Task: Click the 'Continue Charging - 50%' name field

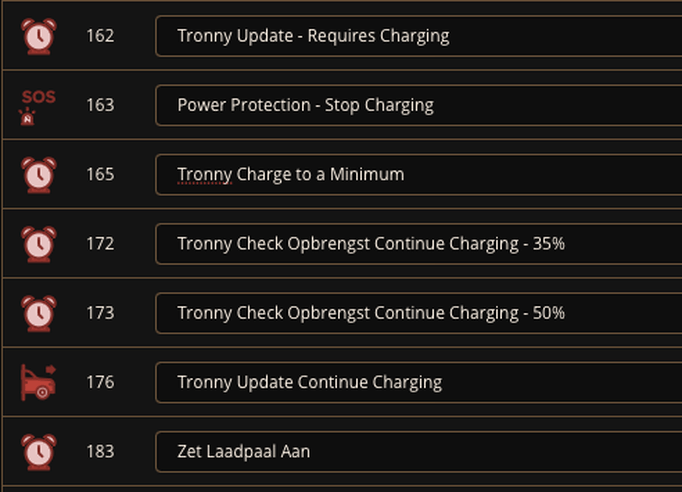Action: click(418, 313)
